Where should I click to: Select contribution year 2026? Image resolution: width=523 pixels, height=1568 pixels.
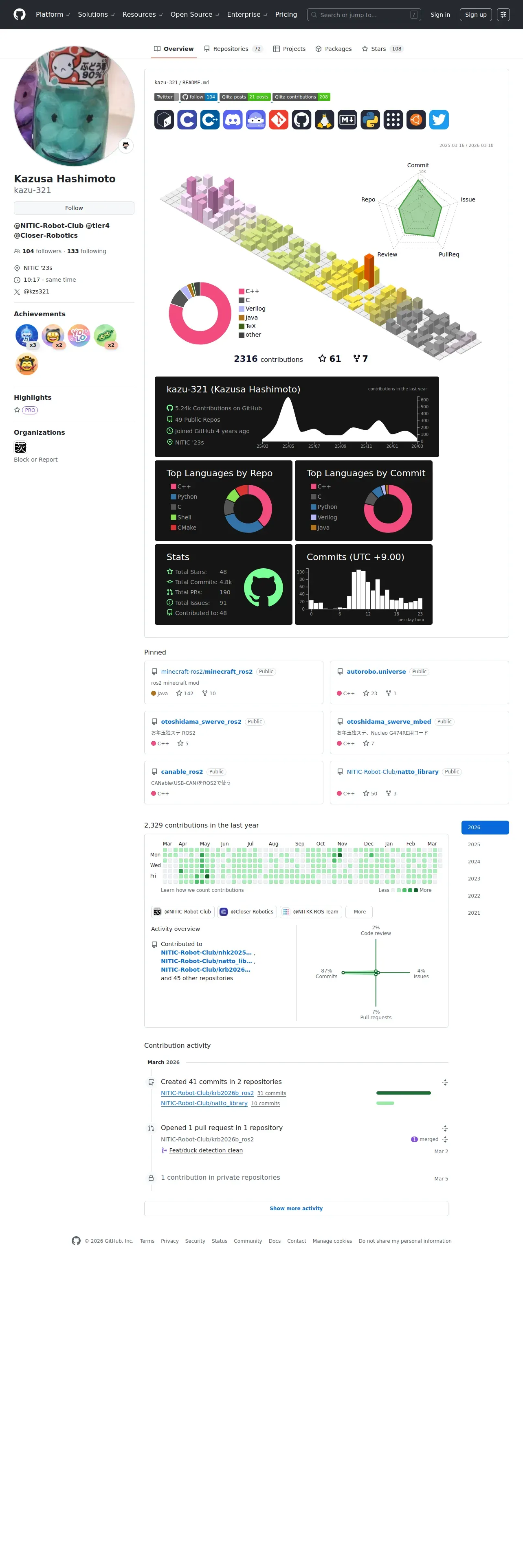(x=485, y=827)
